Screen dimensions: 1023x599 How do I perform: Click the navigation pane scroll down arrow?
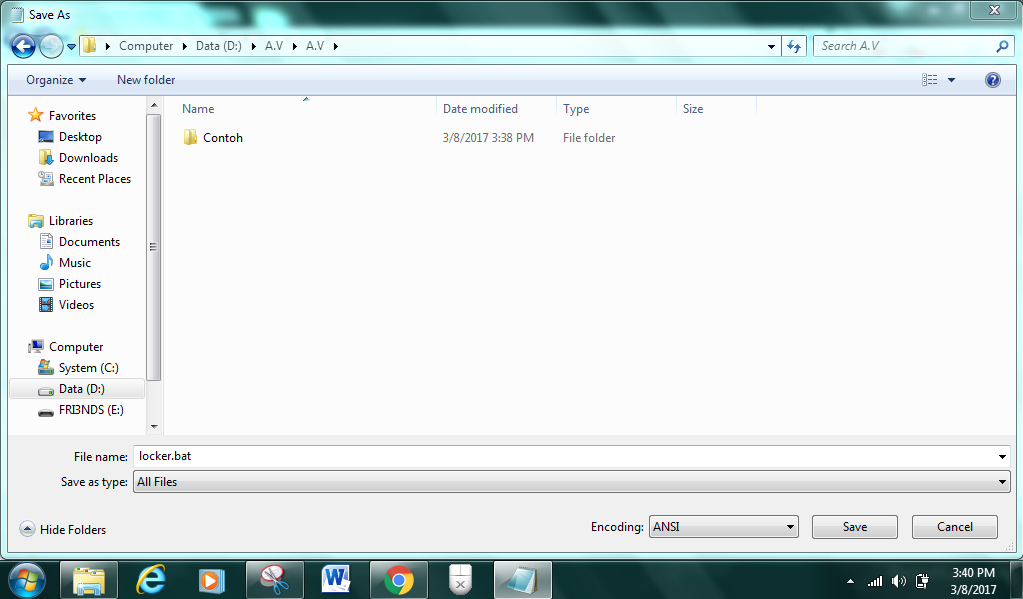click(x=154, y=427)
